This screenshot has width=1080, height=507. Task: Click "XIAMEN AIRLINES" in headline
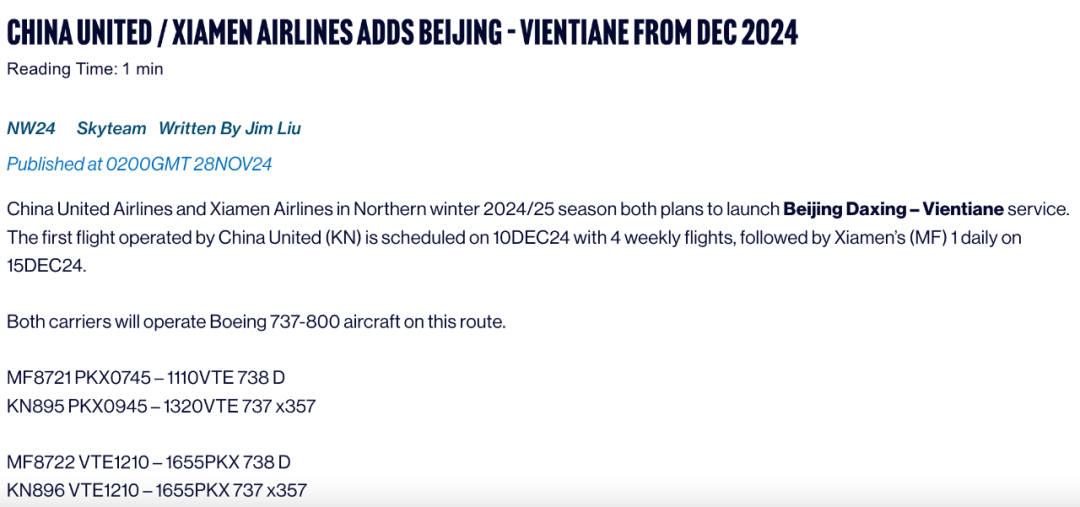click(x=276, y=32)
